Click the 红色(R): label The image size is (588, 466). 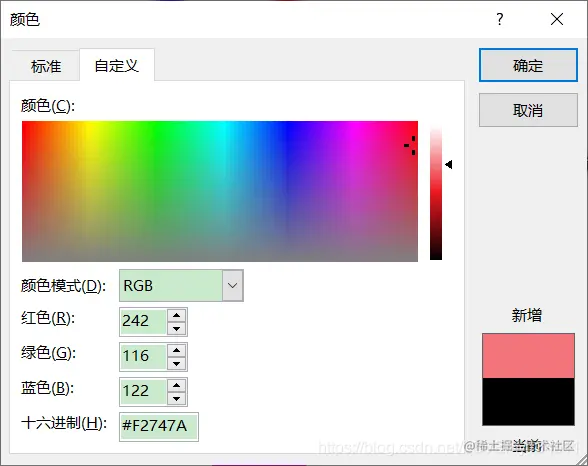click(x=48, y=318)
